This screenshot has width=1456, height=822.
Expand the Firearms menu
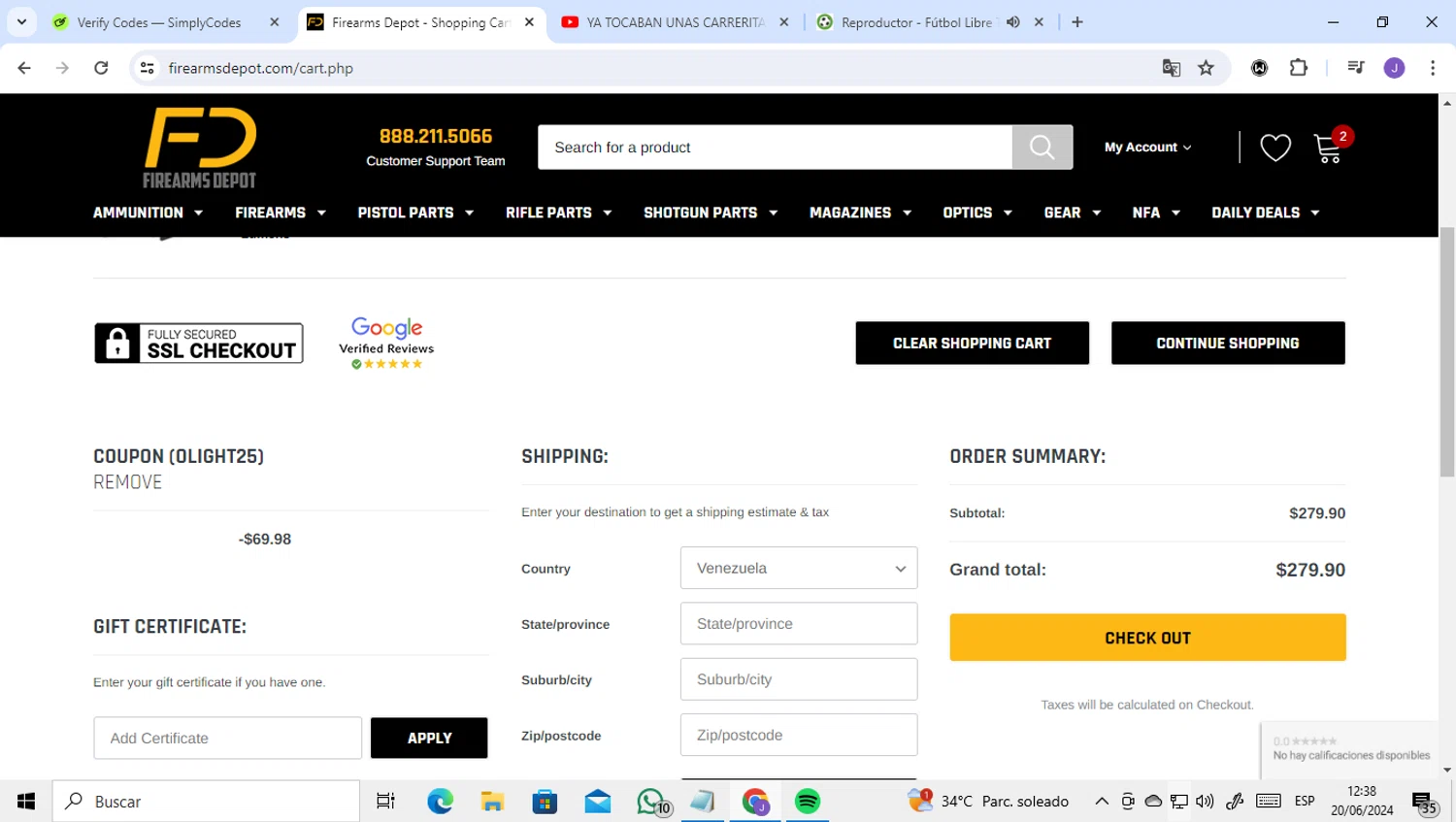point(281,213)
